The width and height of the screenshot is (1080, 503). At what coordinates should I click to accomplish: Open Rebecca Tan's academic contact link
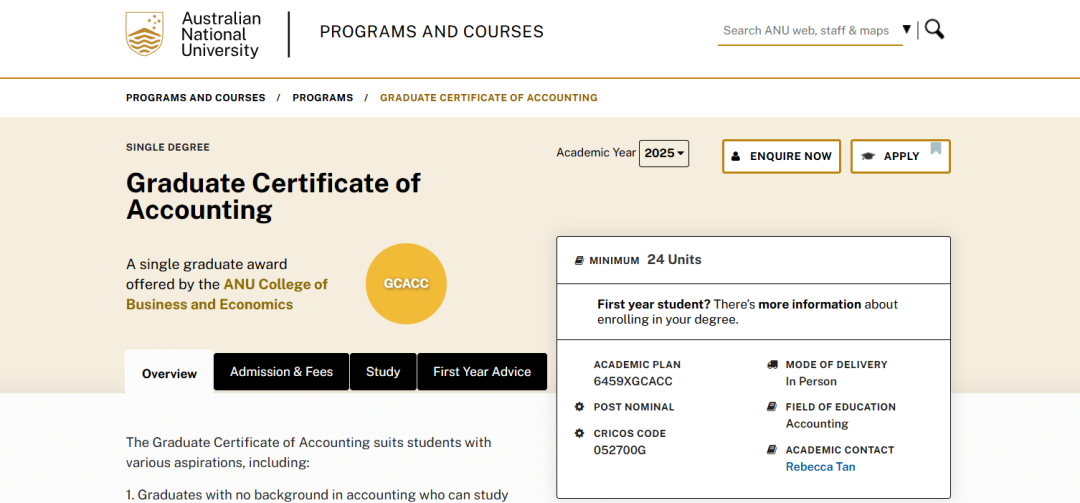tap(820, 467)
